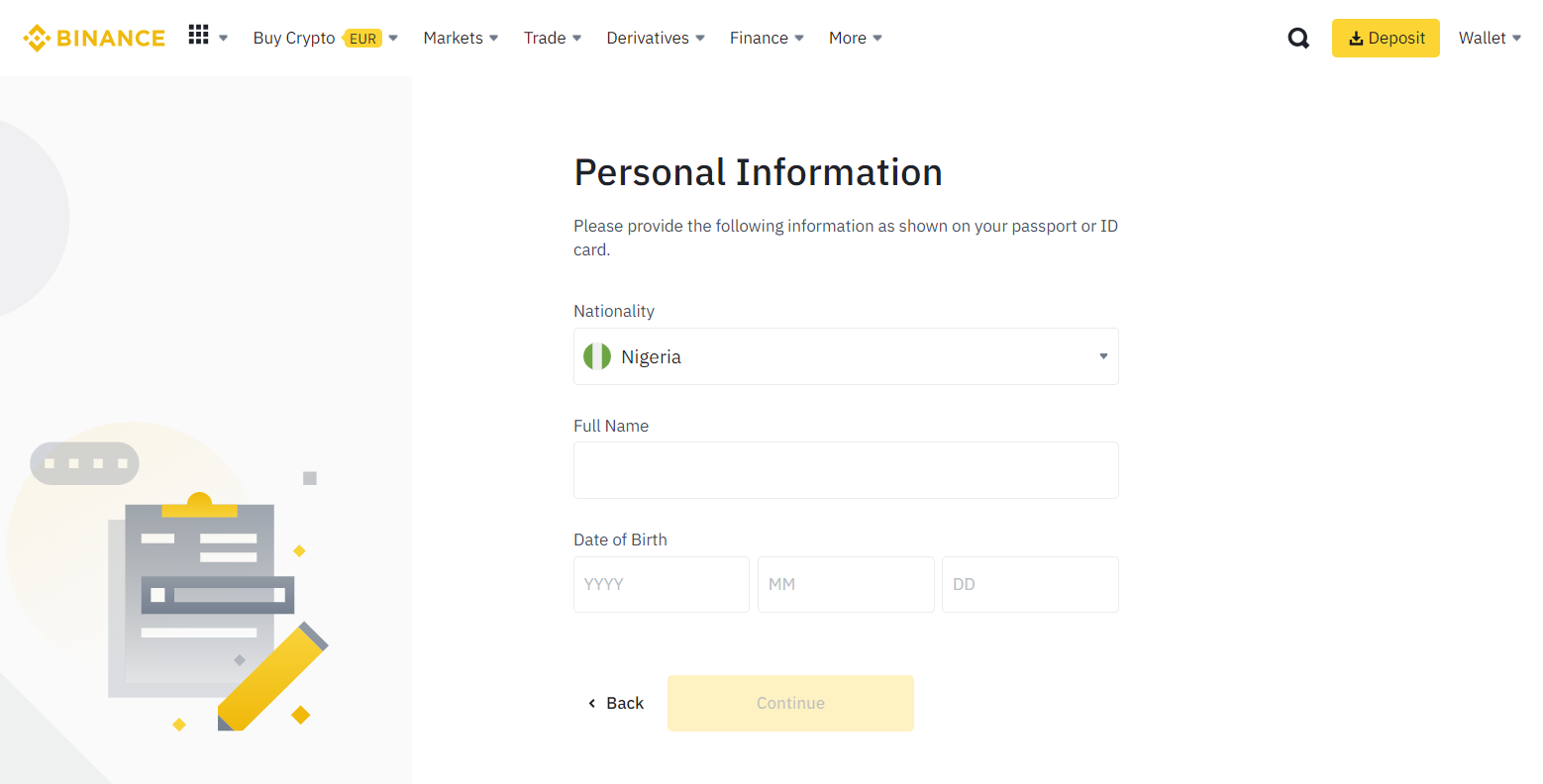Open the Nationality dropdown
Image resolution: width=1543 pixels, height=784 pixels.
[x=846, y=356]
